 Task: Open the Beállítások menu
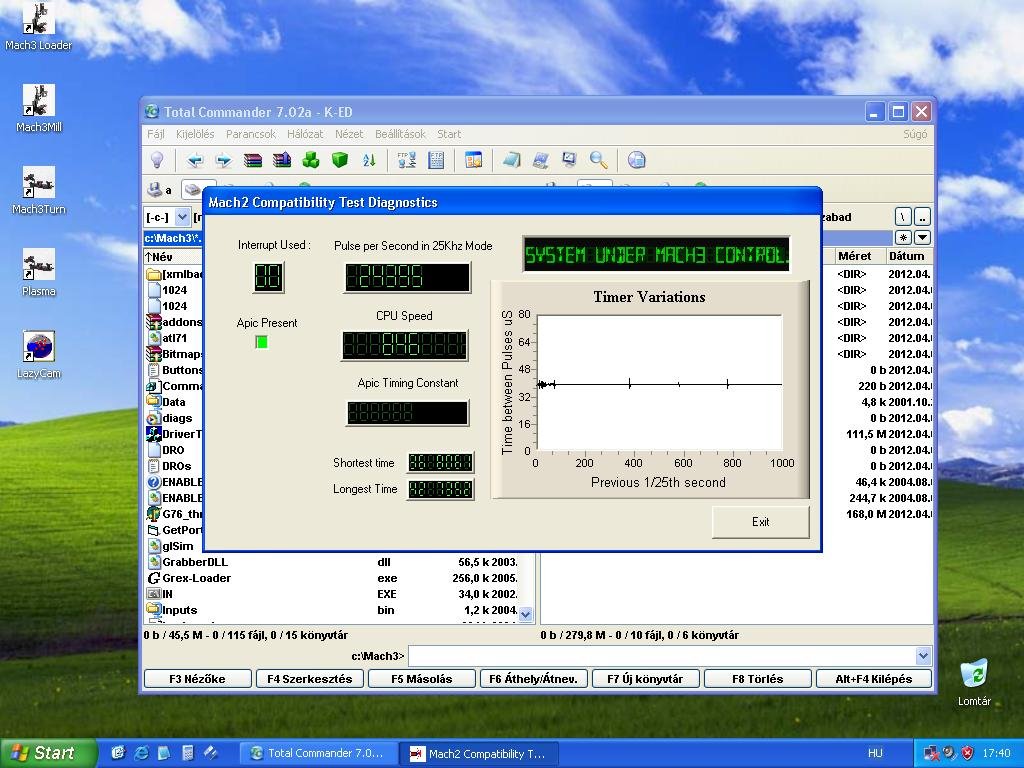pyautogui.click(x=400, y=134)
